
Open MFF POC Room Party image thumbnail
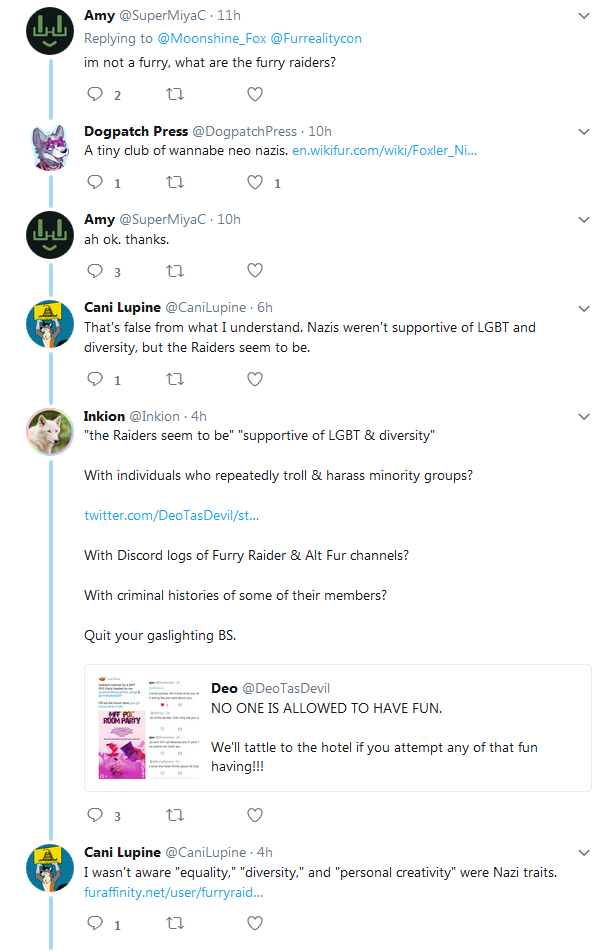click(148, 728)
